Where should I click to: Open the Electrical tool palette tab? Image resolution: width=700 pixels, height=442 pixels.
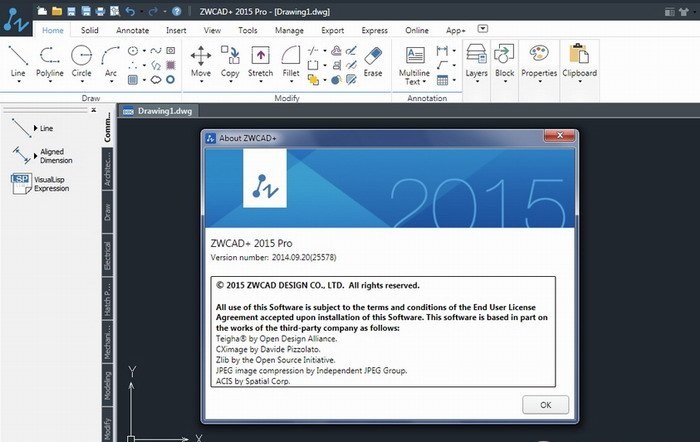tap(107, 256)
